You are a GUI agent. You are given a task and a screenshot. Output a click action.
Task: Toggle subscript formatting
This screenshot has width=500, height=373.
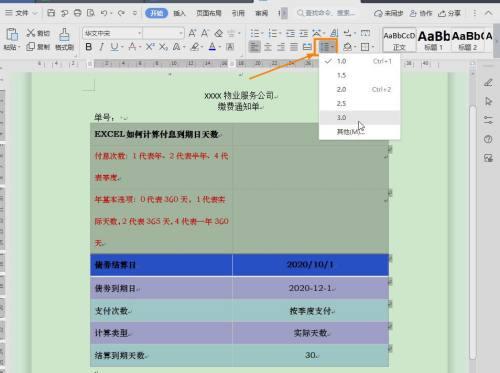pos(163,47)
